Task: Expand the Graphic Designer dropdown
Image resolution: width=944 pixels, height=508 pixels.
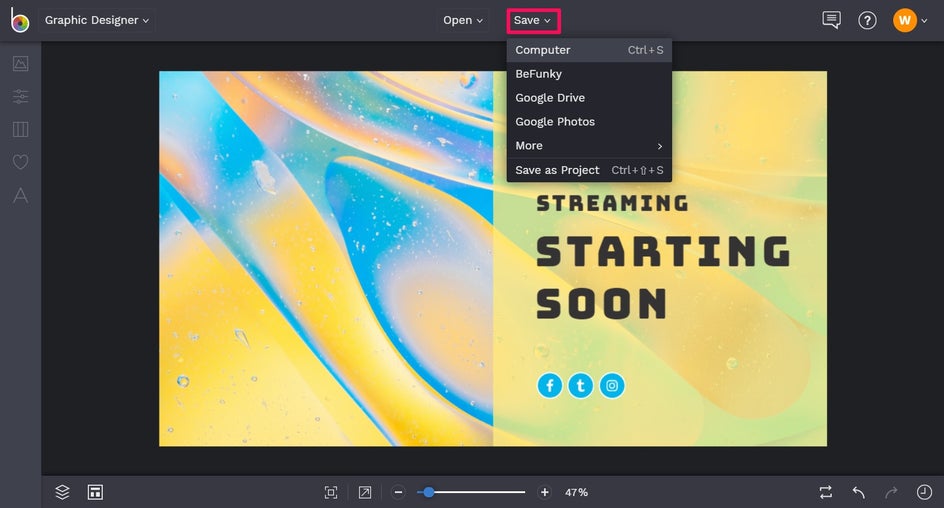Action: [96, 20]
